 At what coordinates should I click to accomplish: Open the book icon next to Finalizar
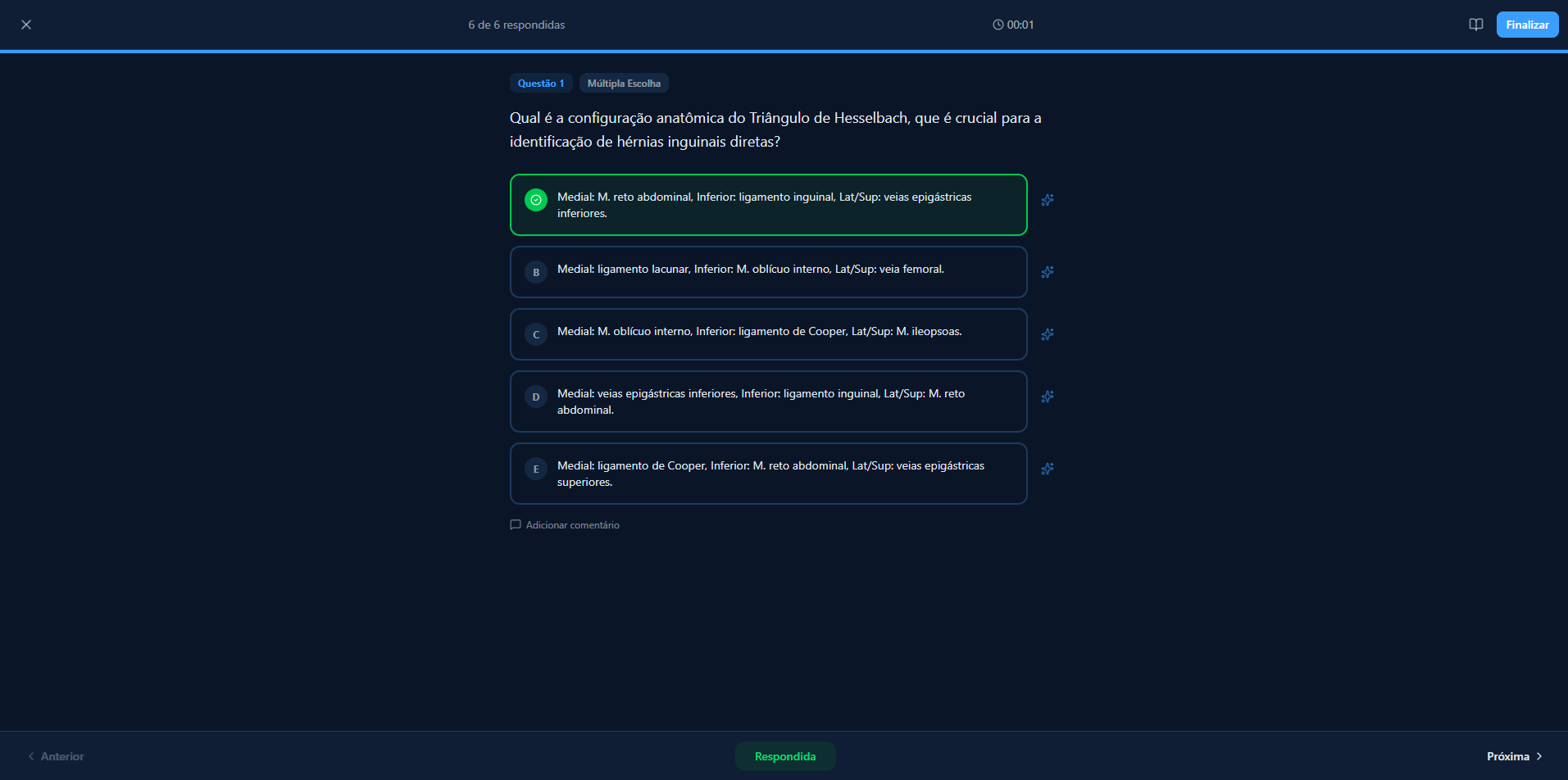[1475, 25]
